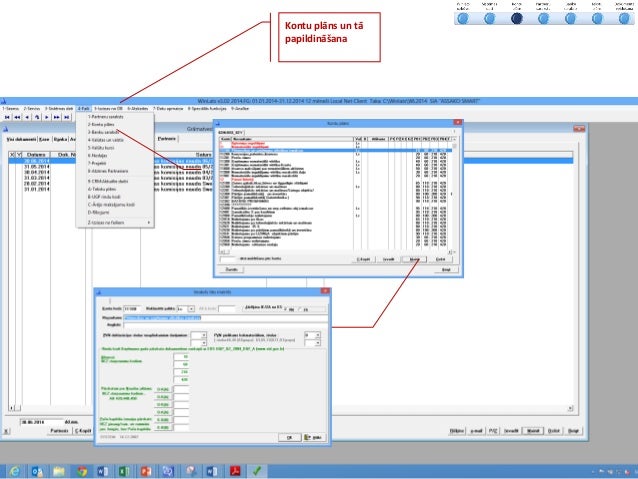This screenshot has height=479, width=638.
Task: Open the lower PVN deklarācijas dropdown
Action: click(203, 343)
